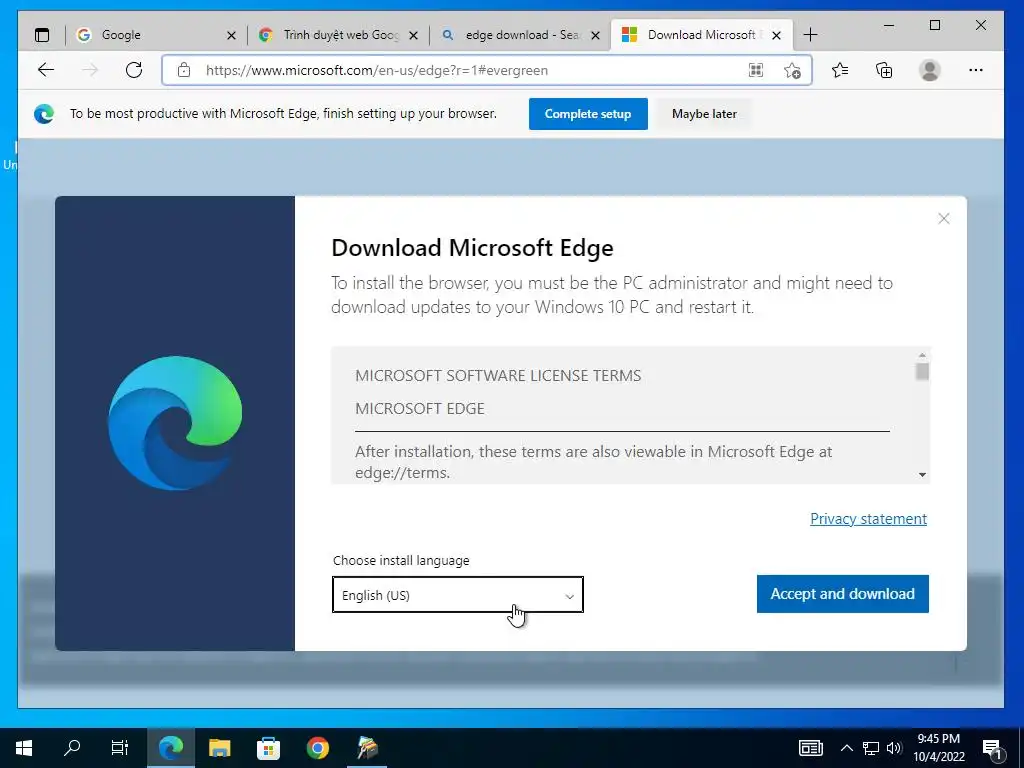This screenshot has width=1024, height=768.
Task: Click Microsoft Edge taskbar icon
Action: pyautogui.click(x=170, y=748)
